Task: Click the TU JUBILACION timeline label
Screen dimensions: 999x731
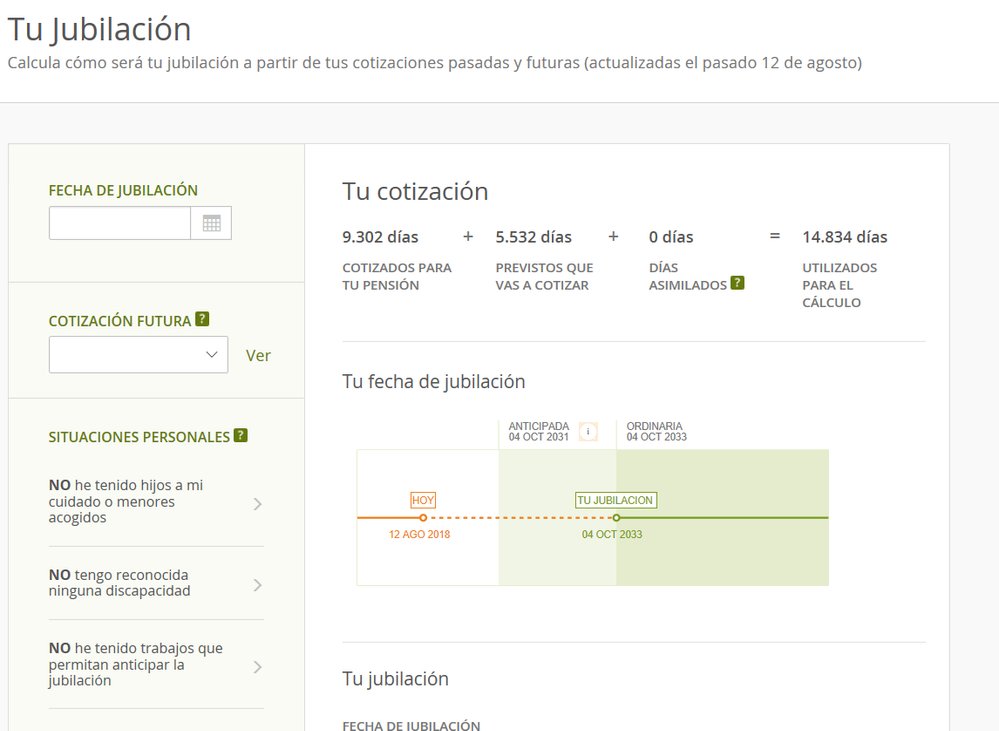Action: pos(616,500)
